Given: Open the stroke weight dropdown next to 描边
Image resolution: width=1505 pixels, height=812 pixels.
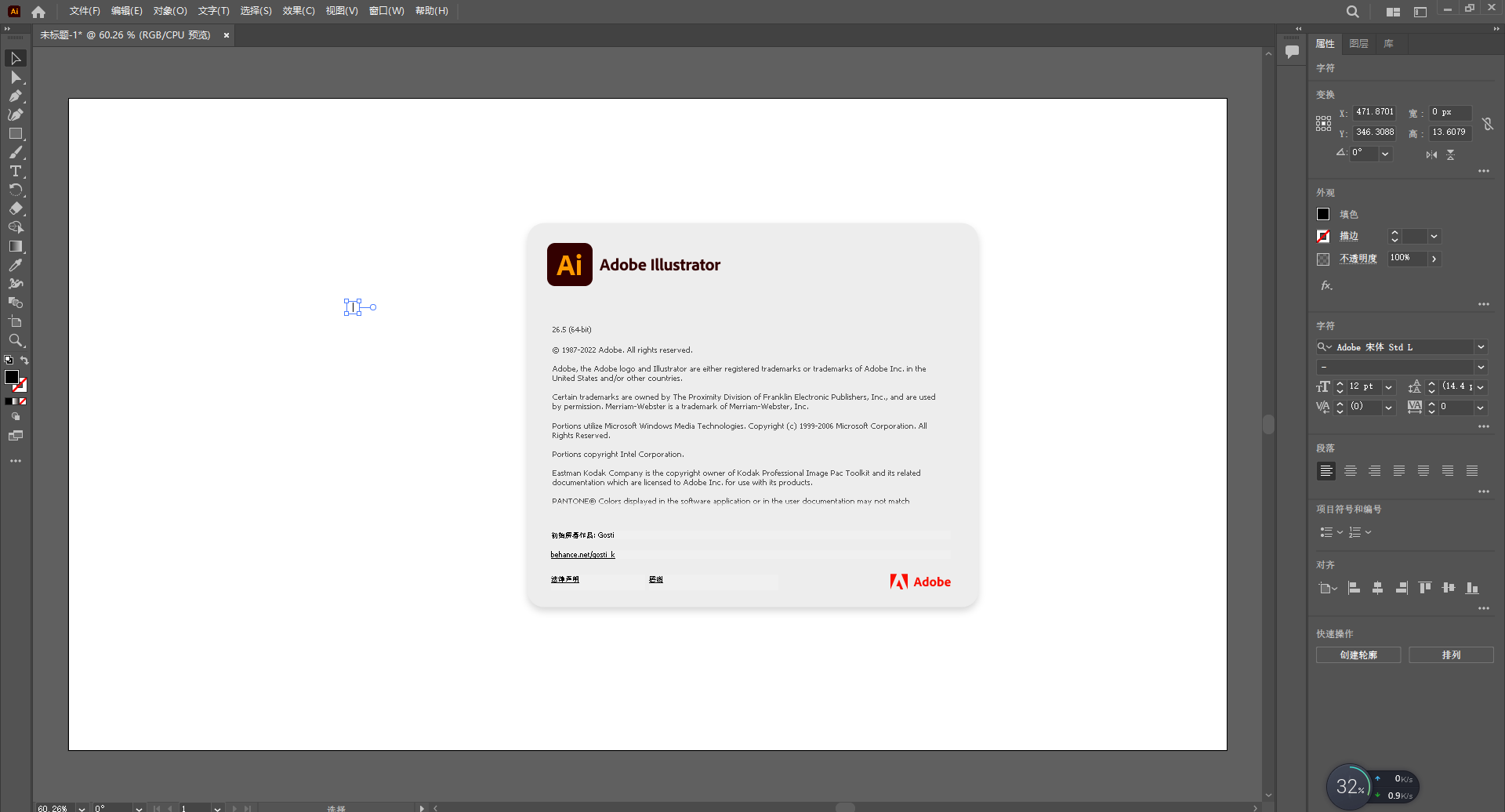Looking at the screenshot, I should pyautogui.click(x=1435, y=236).
